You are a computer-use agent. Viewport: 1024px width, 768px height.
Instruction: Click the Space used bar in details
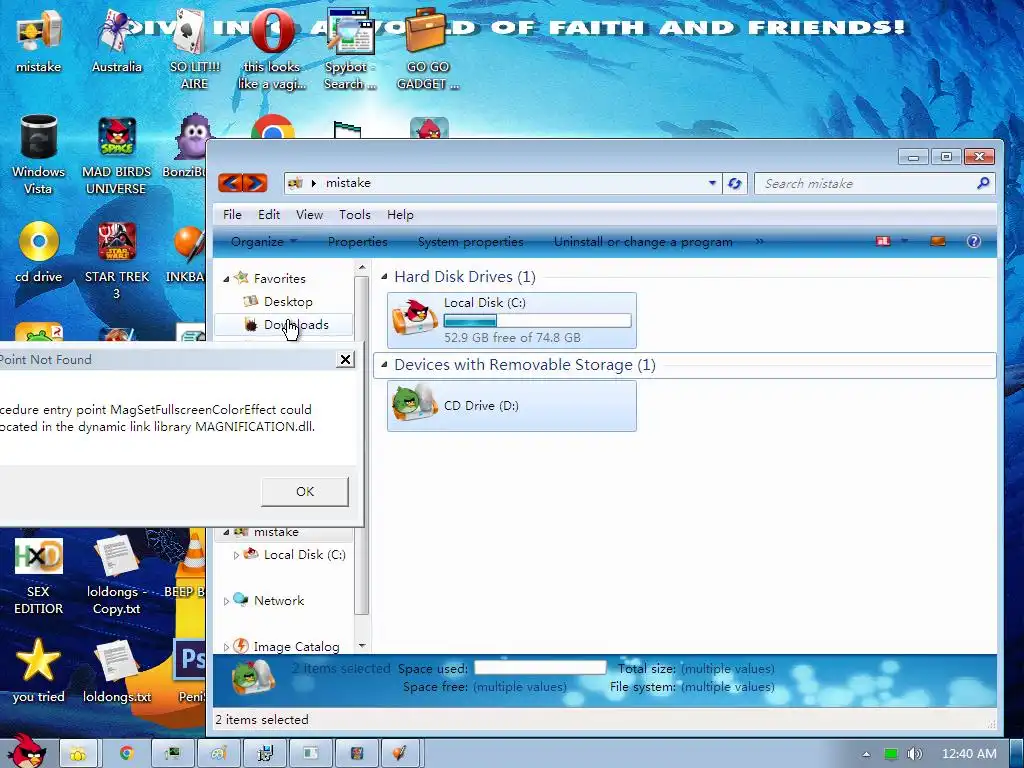tap(540, 667)
